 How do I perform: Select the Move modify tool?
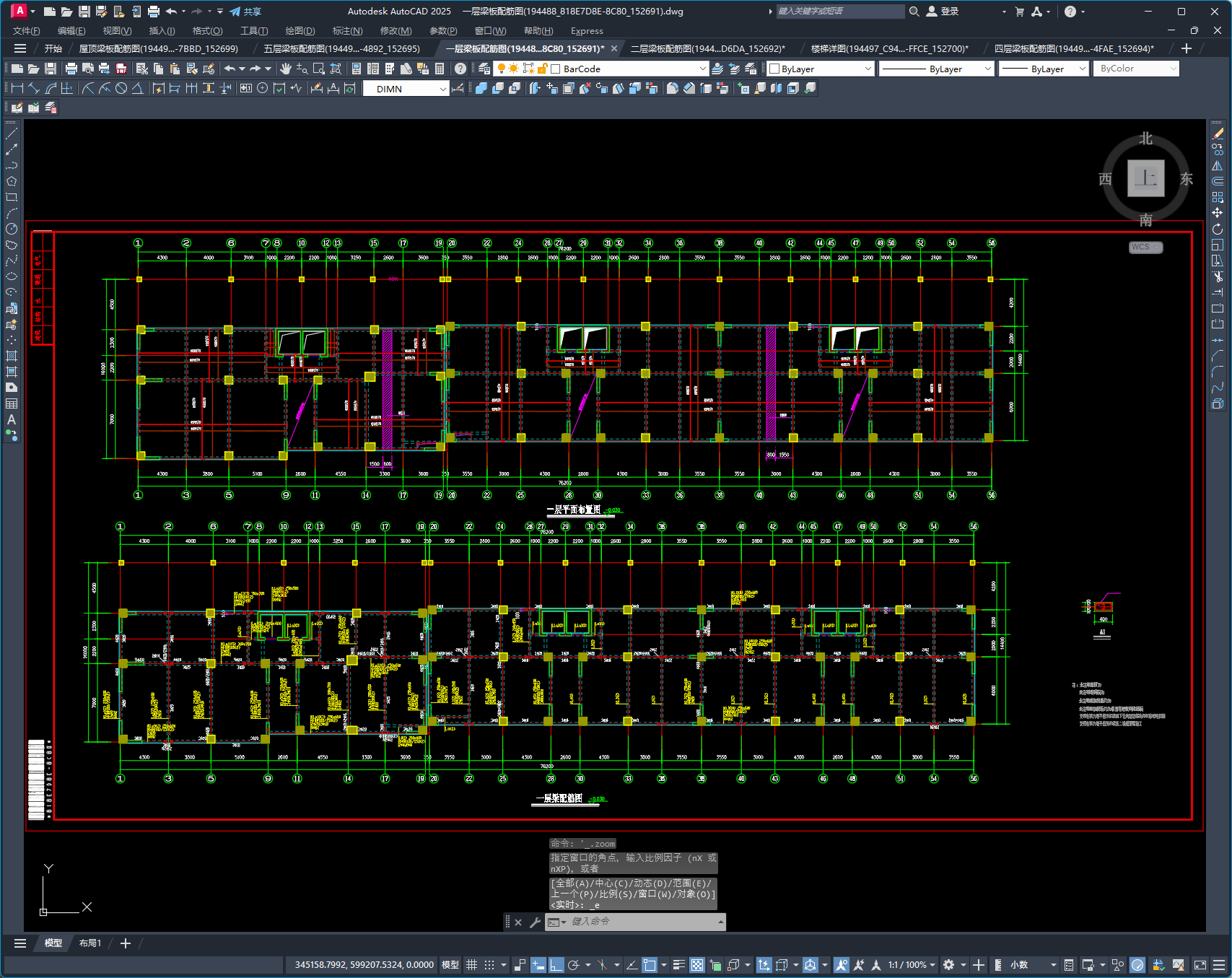1218,213
